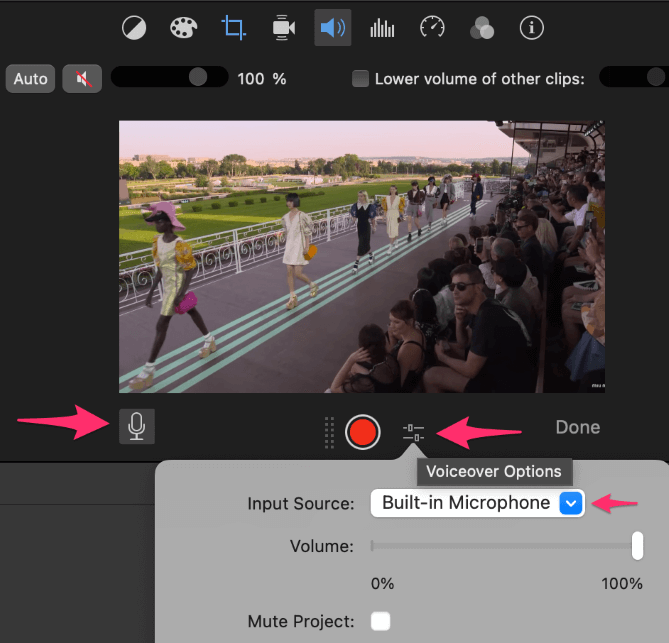Select the volume speaker tool

point(332,27)
